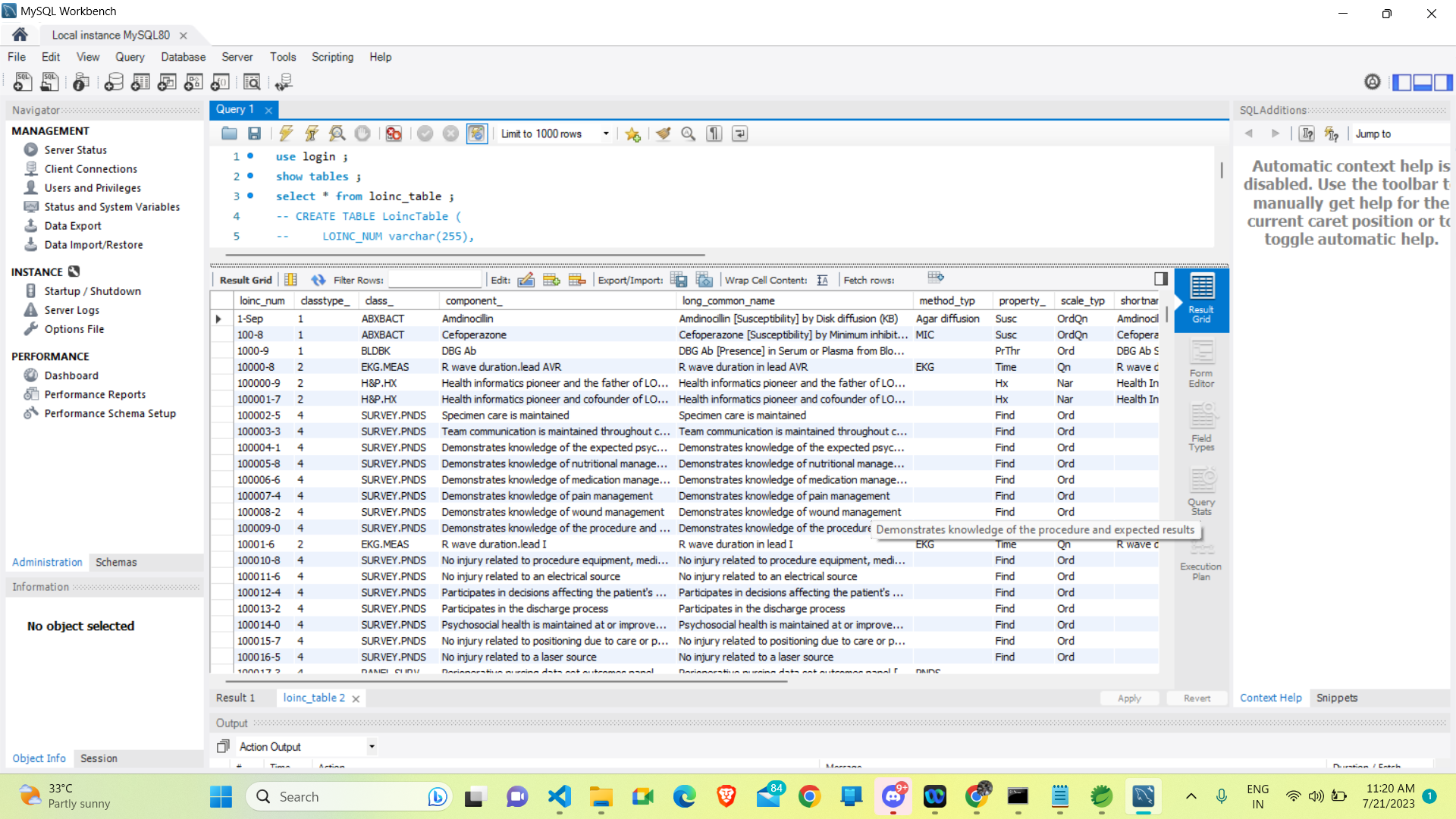Click the Action Output dropdown arrow

374,747
